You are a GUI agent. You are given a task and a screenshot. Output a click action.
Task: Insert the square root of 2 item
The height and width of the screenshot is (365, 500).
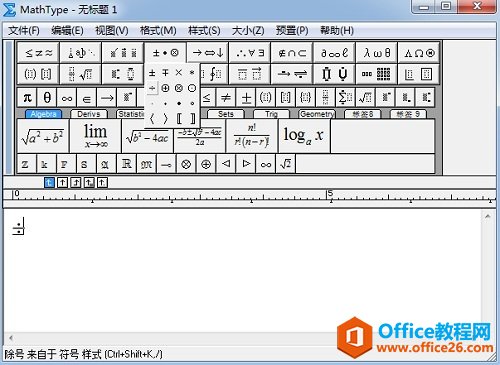286,164
